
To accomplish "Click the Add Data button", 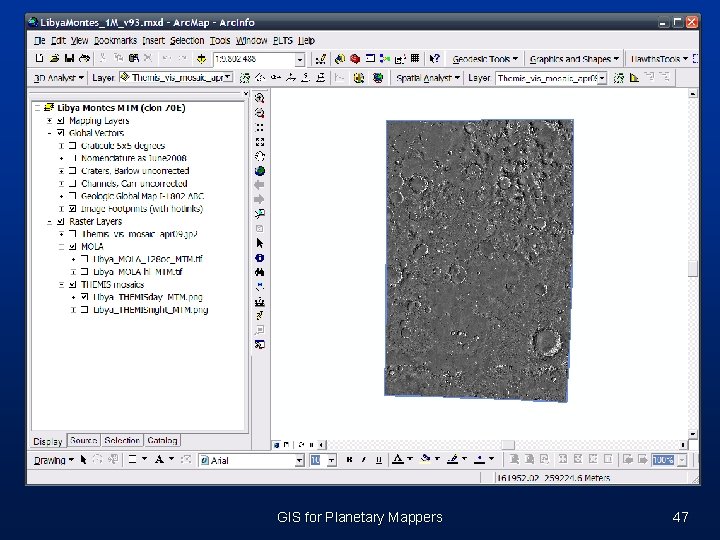I will (202, 58).
